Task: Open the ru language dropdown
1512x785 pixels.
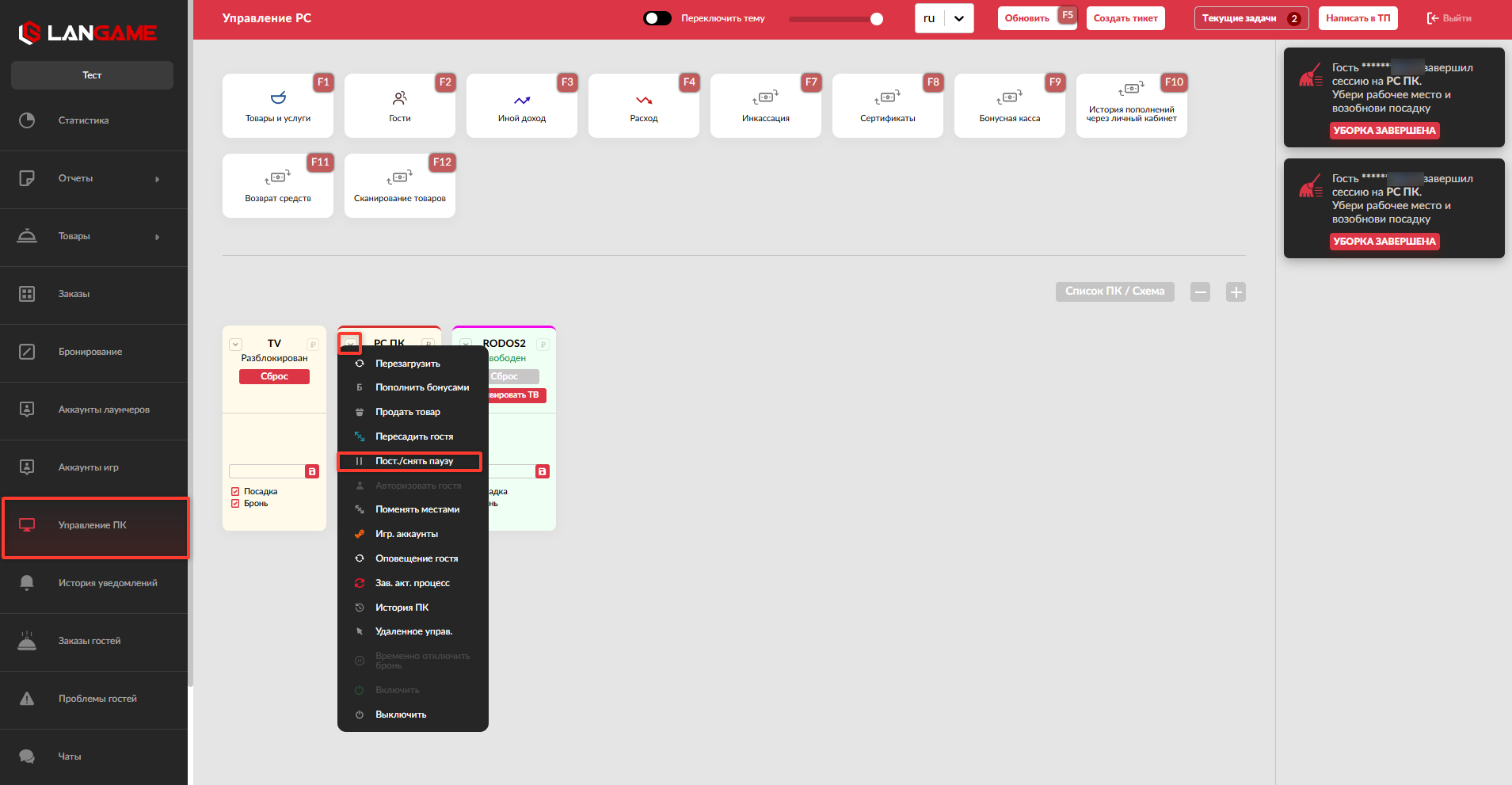Action: tap(944, 18)
